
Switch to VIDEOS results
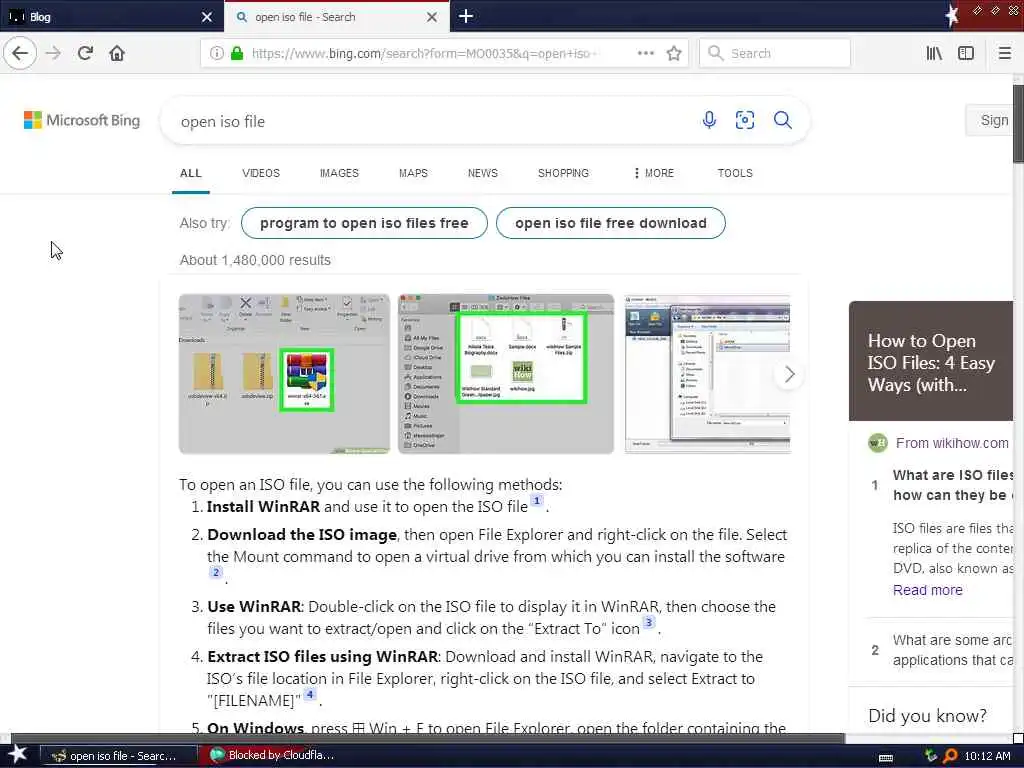[261, 173]
